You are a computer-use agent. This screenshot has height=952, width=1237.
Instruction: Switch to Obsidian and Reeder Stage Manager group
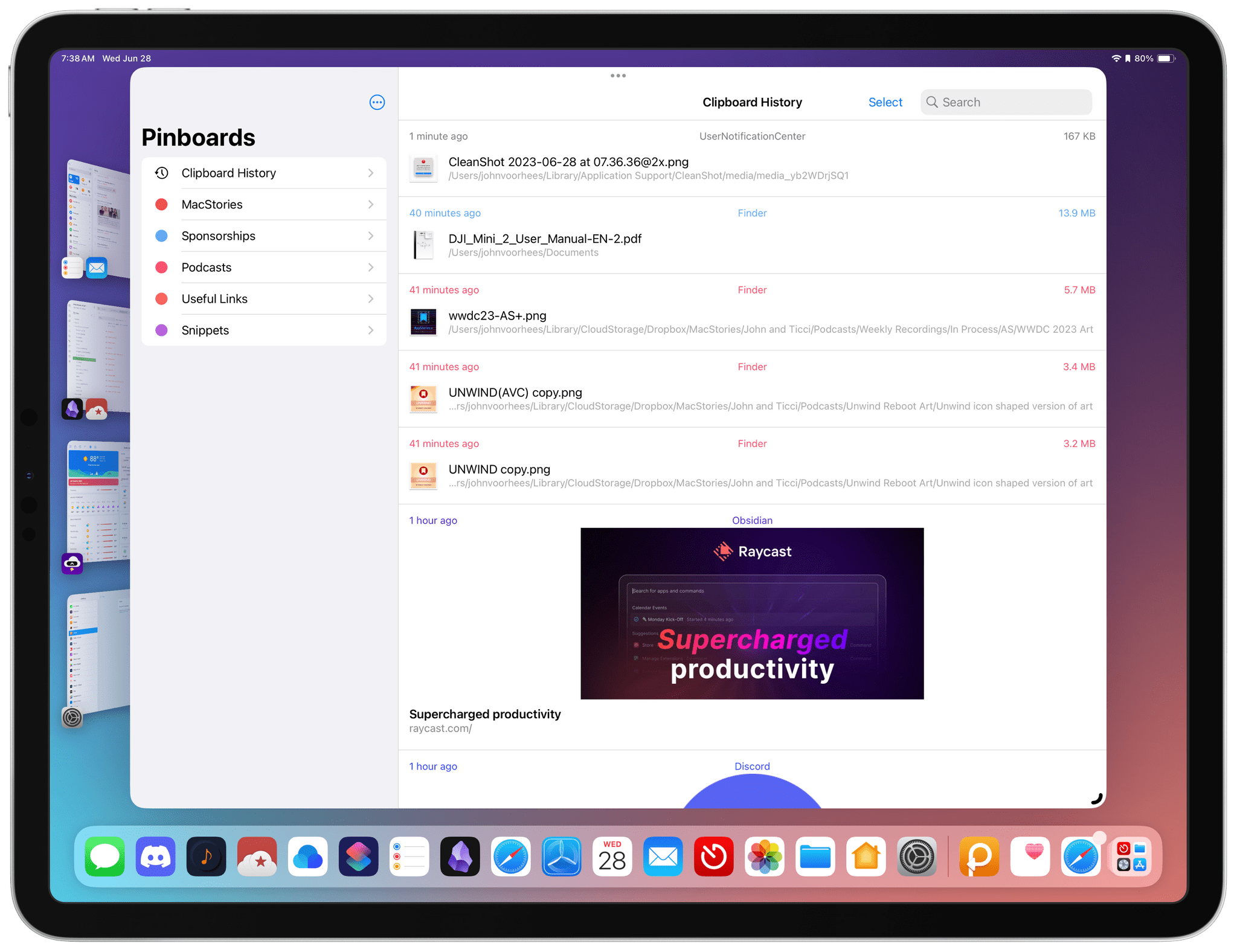[97, 360]
